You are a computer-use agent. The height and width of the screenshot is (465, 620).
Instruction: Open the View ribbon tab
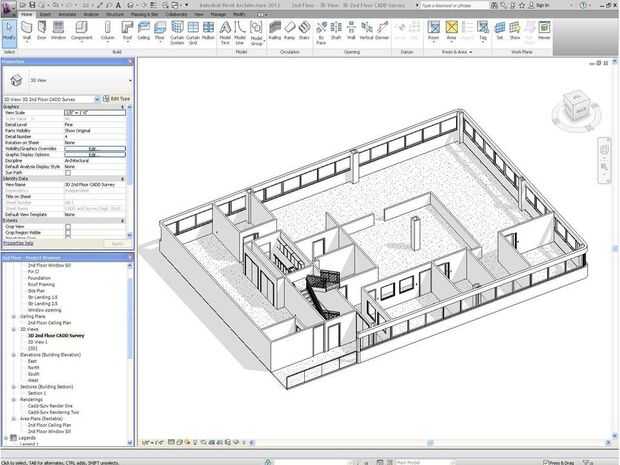pos(198,14)
